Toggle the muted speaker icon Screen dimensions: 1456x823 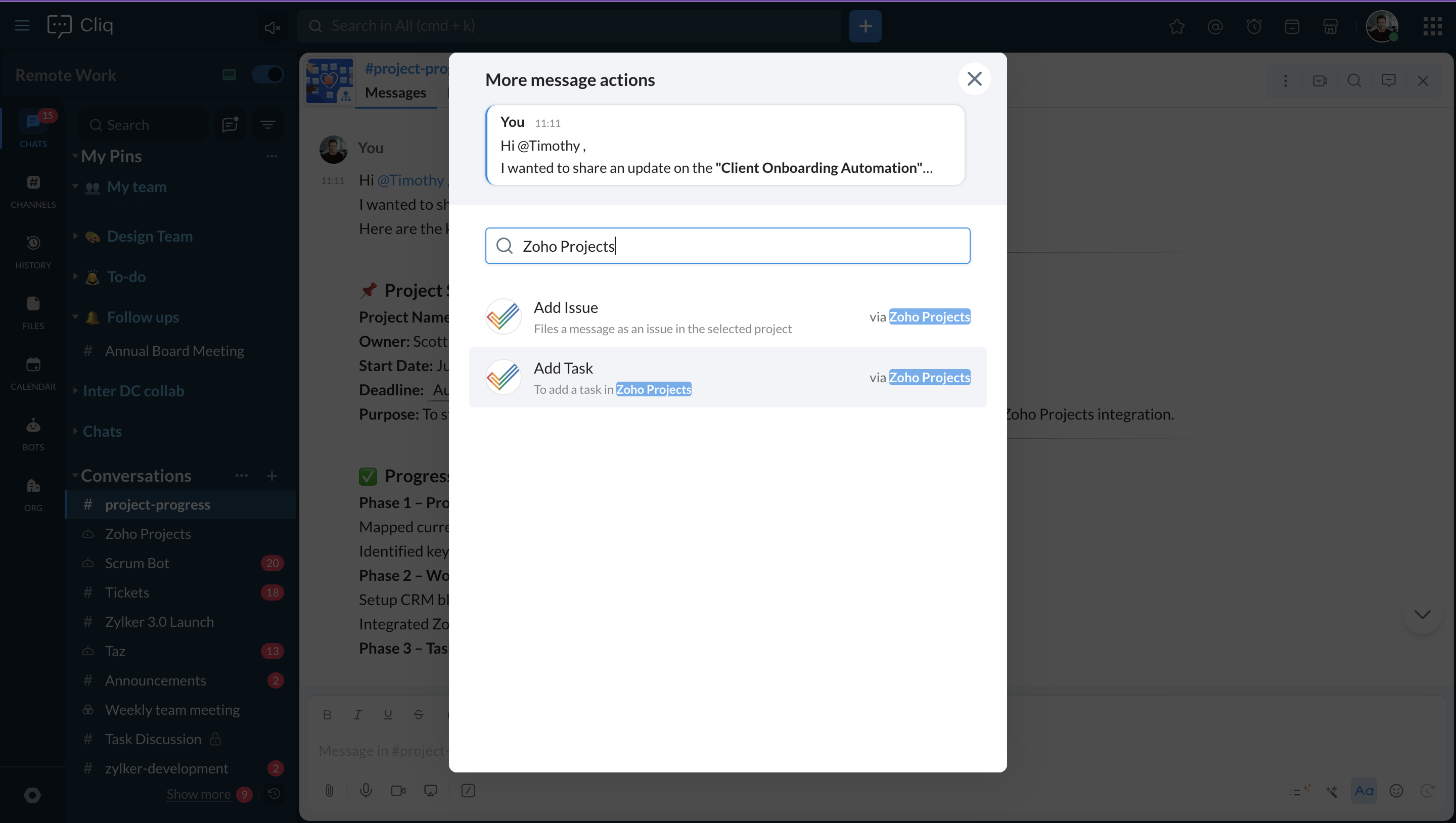272,27
